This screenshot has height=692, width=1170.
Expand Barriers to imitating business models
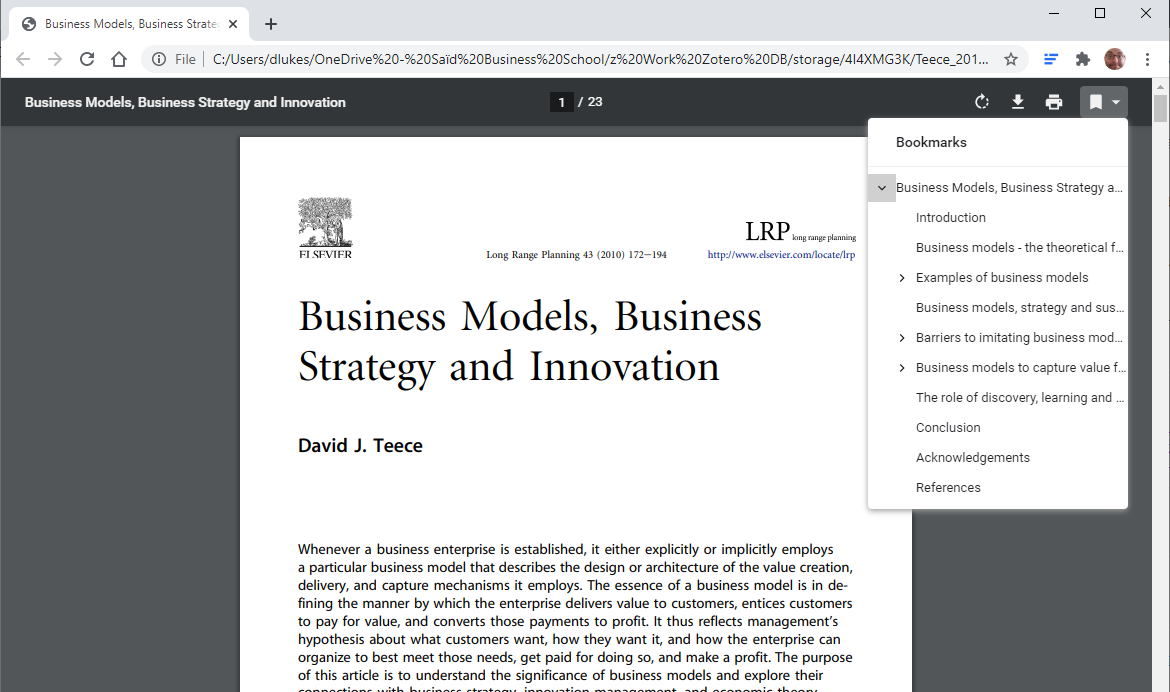901,337
